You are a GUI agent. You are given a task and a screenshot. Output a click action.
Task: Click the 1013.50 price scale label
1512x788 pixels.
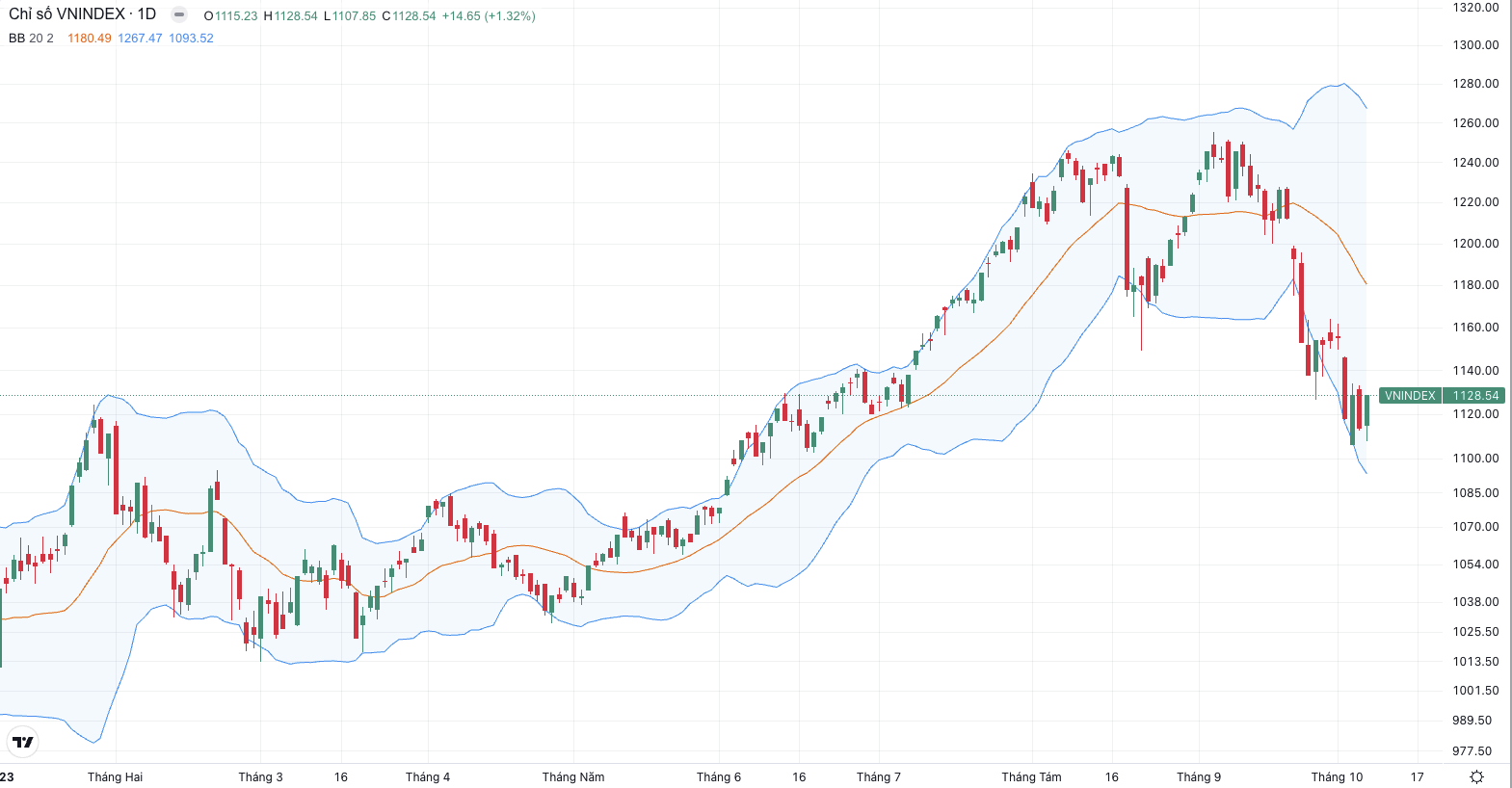click(x=1475, y=662)
